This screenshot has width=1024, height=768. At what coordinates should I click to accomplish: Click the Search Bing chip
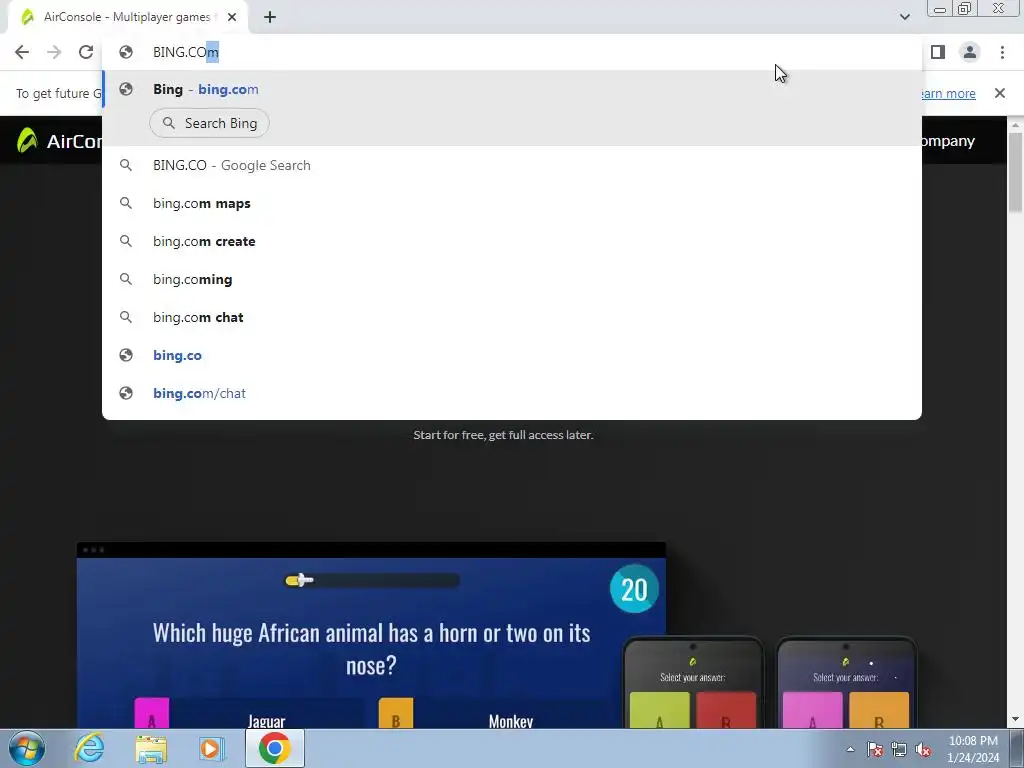point(210,123)
